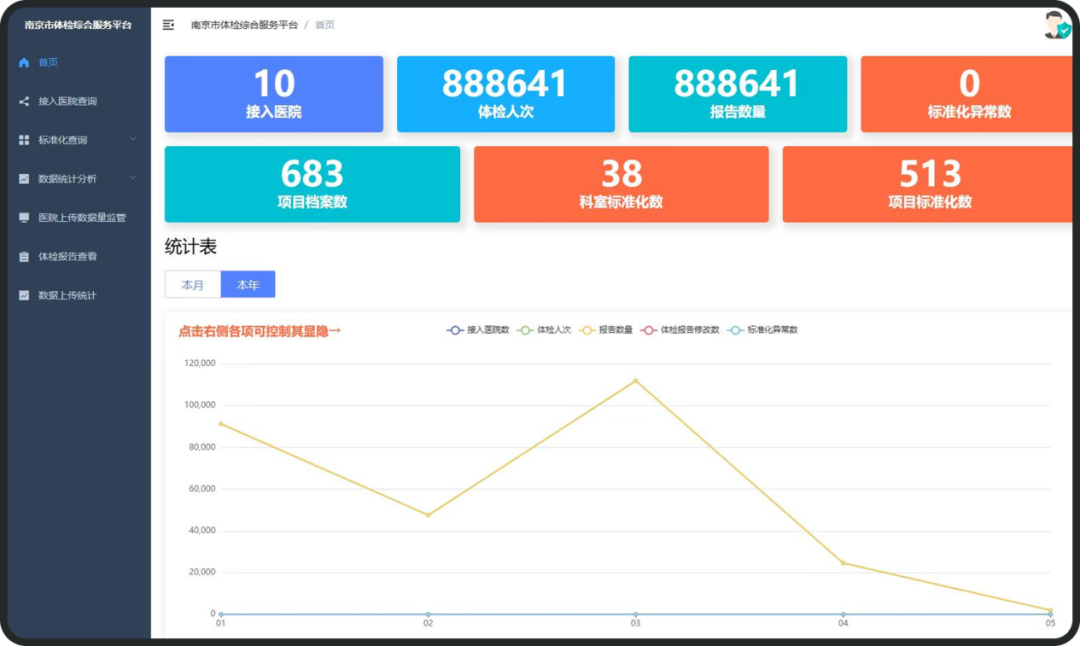Collapse sidebar with the hamburger icon
1080x646 pixels.
click(168, 25)
